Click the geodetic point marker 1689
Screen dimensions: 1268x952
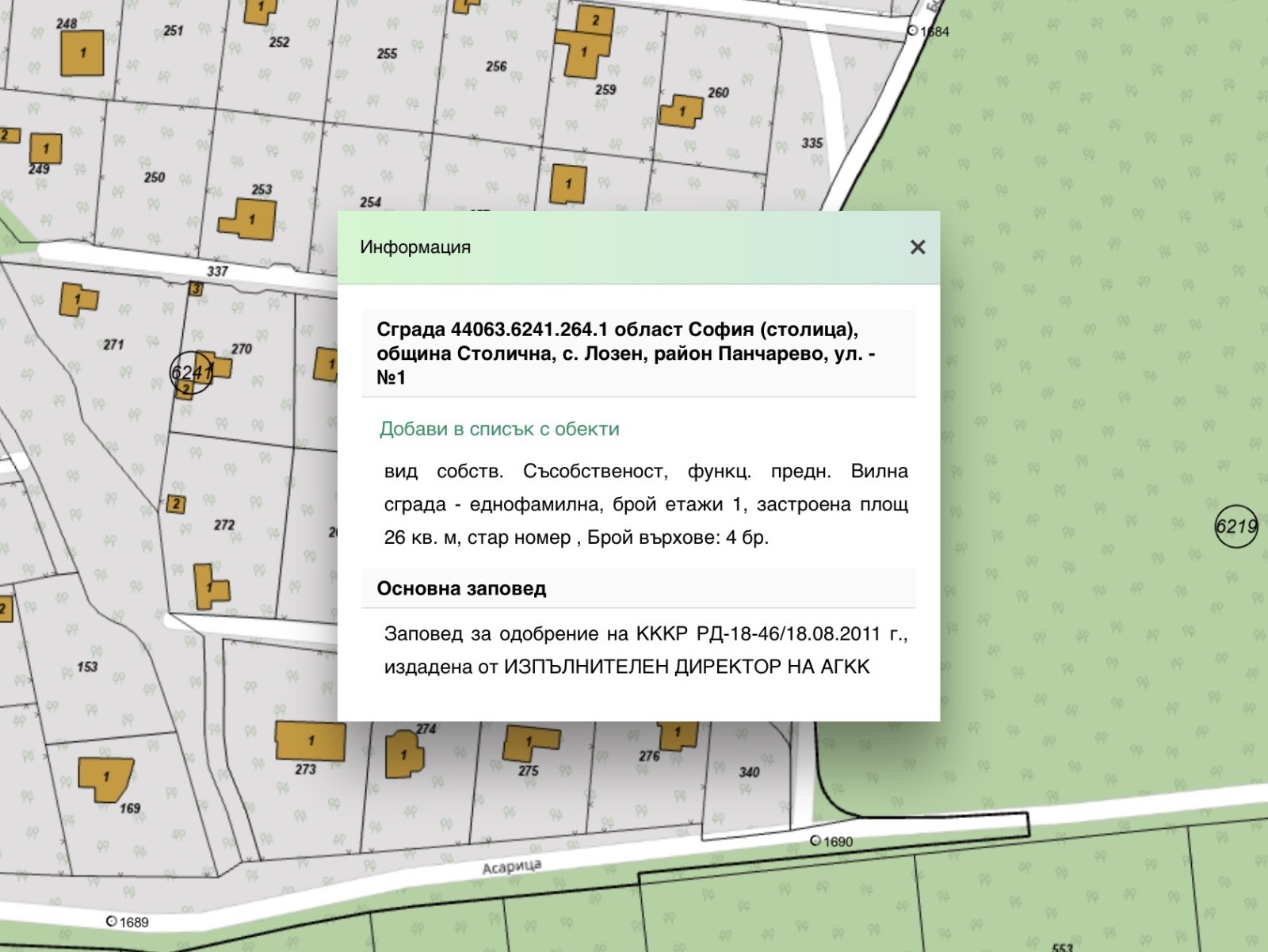coord(112,921)
